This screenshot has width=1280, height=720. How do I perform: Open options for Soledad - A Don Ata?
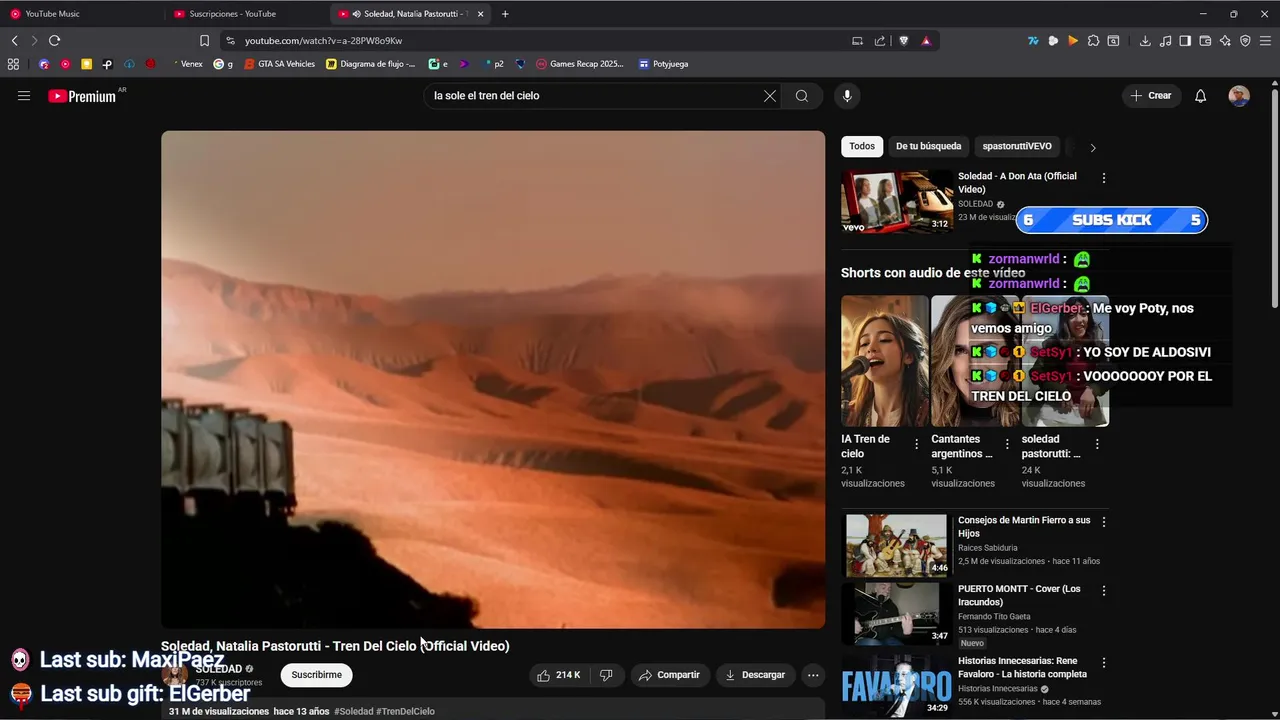tap(1104, 178)
